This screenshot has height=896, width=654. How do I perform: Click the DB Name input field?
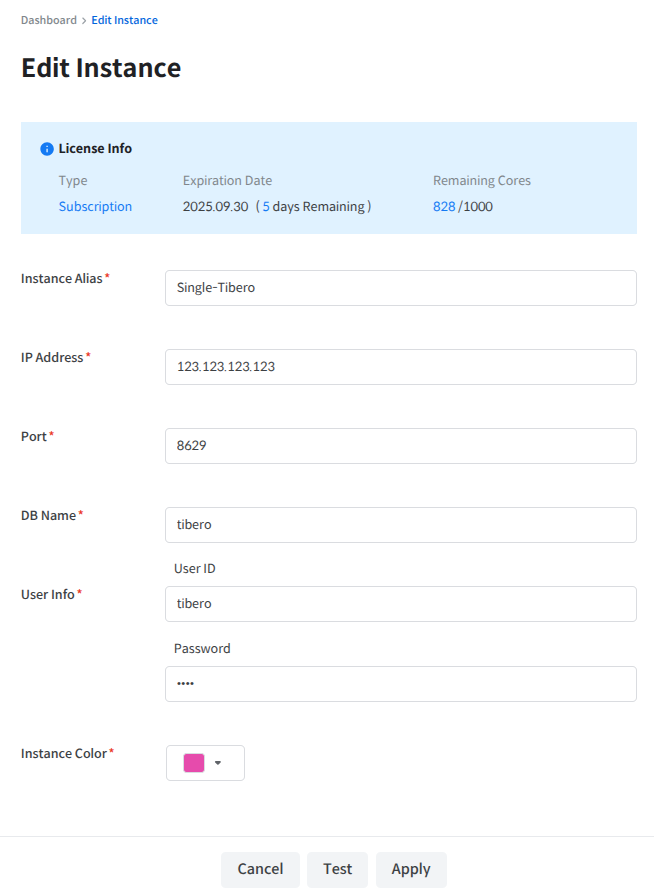coord(400,525)
